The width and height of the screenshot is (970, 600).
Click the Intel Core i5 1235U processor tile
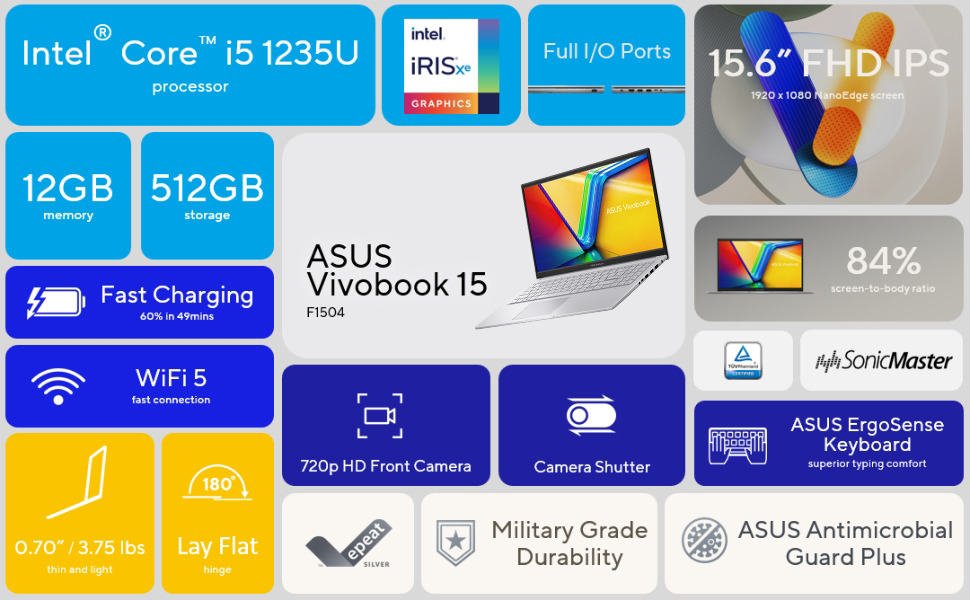pos(191,65)
